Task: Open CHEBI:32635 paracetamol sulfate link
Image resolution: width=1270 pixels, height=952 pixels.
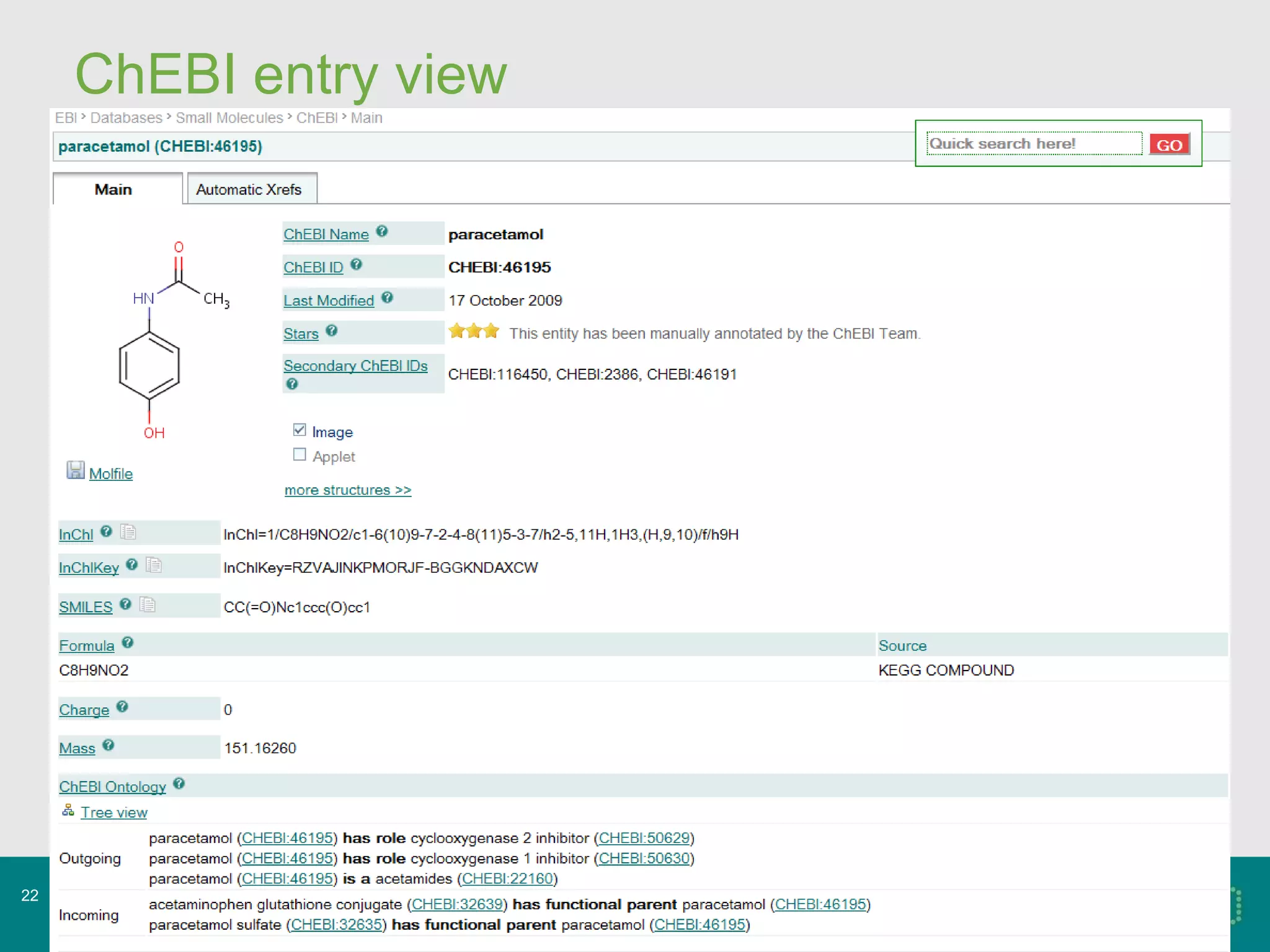Action: 337,925
